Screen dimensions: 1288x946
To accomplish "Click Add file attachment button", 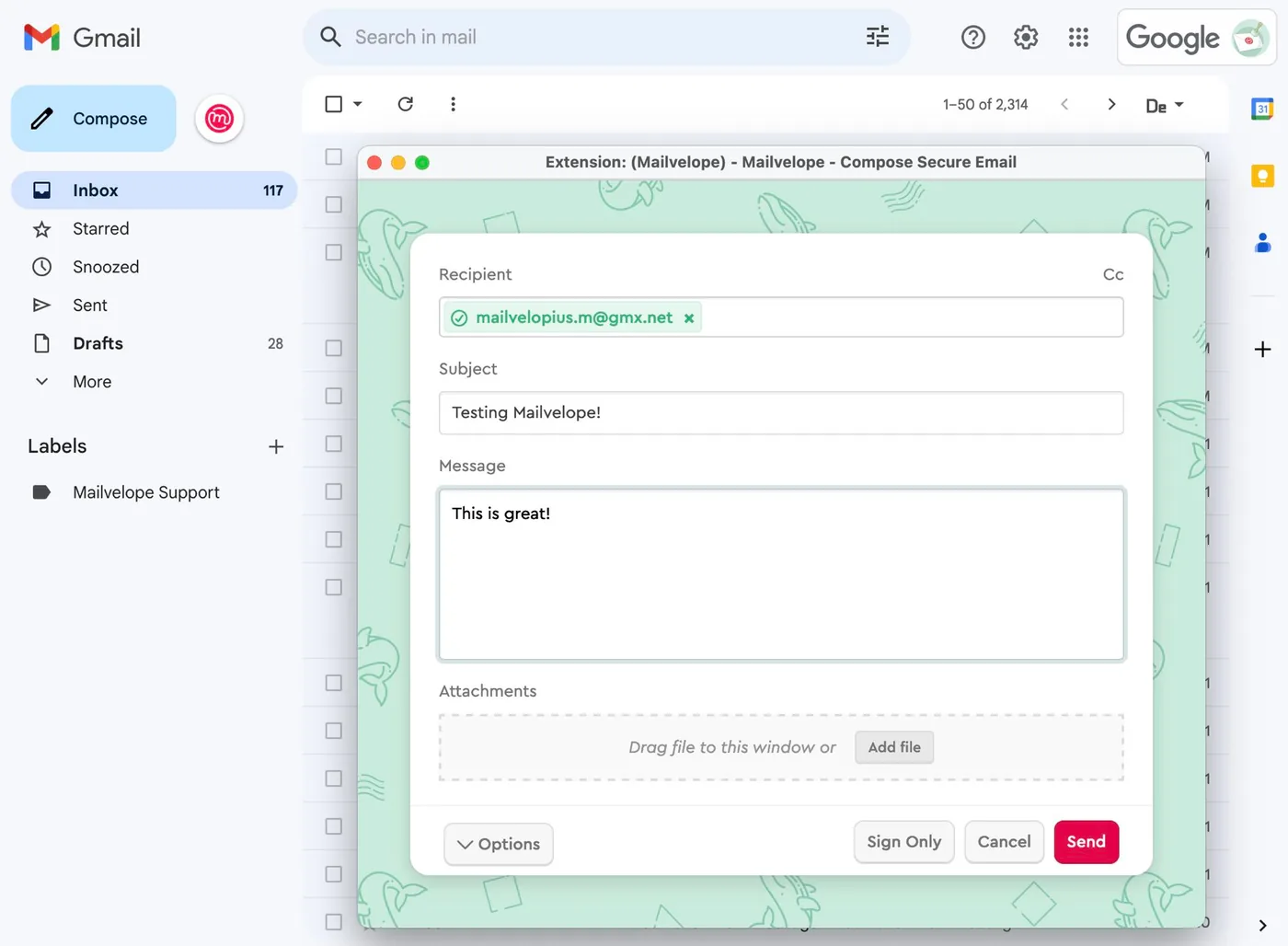I will [x=894, y=747].
